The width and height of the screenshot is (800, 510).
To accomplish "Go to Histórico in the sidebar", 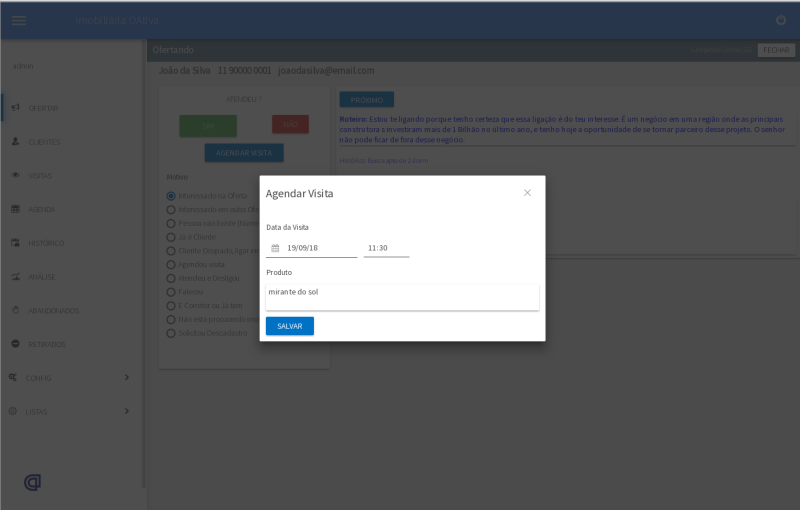I will [46, 243].
